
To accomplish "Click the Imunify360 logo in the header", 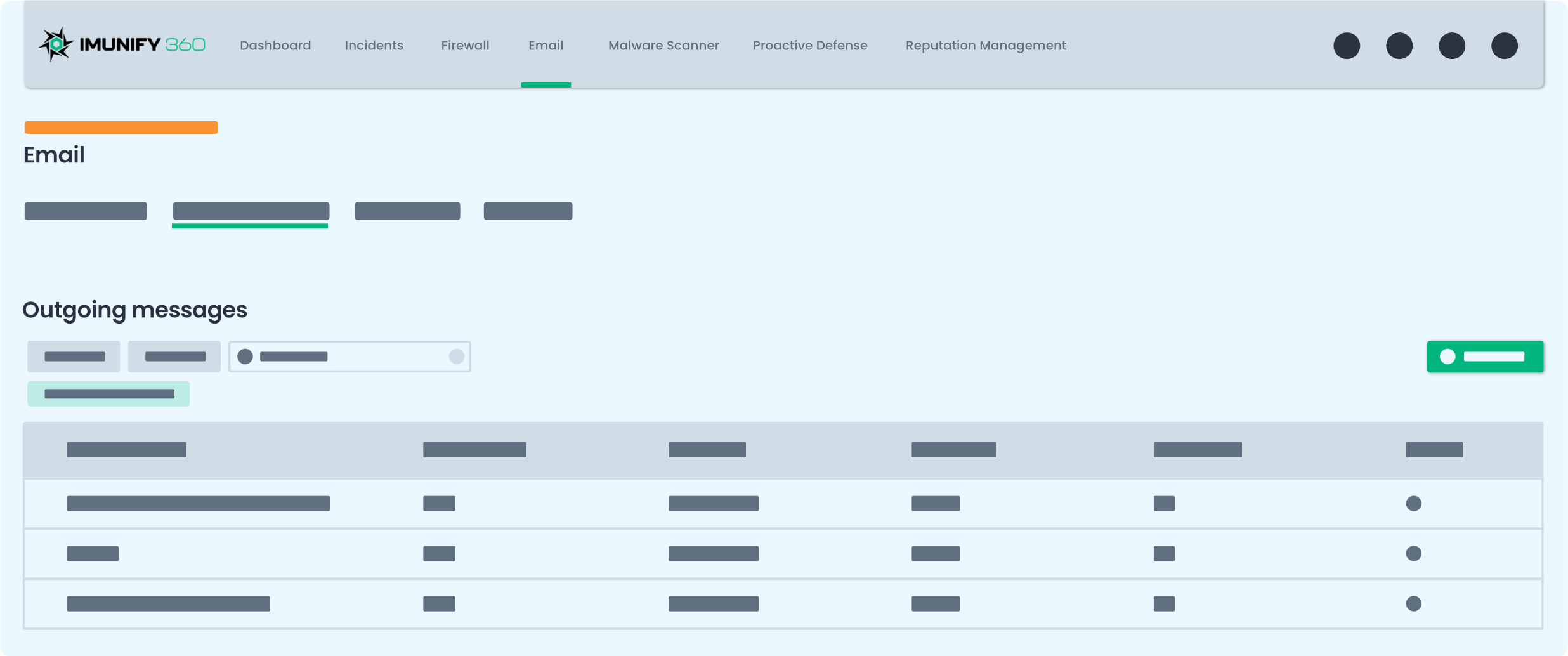I will point(122,44).
